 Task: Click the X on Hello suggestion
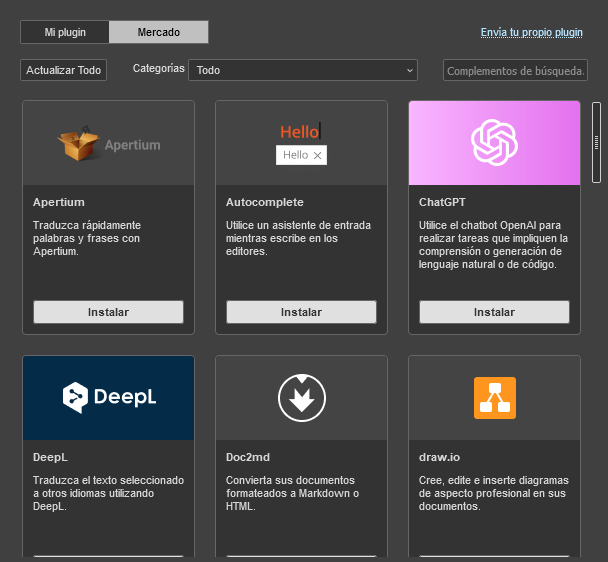click(317, 156)
